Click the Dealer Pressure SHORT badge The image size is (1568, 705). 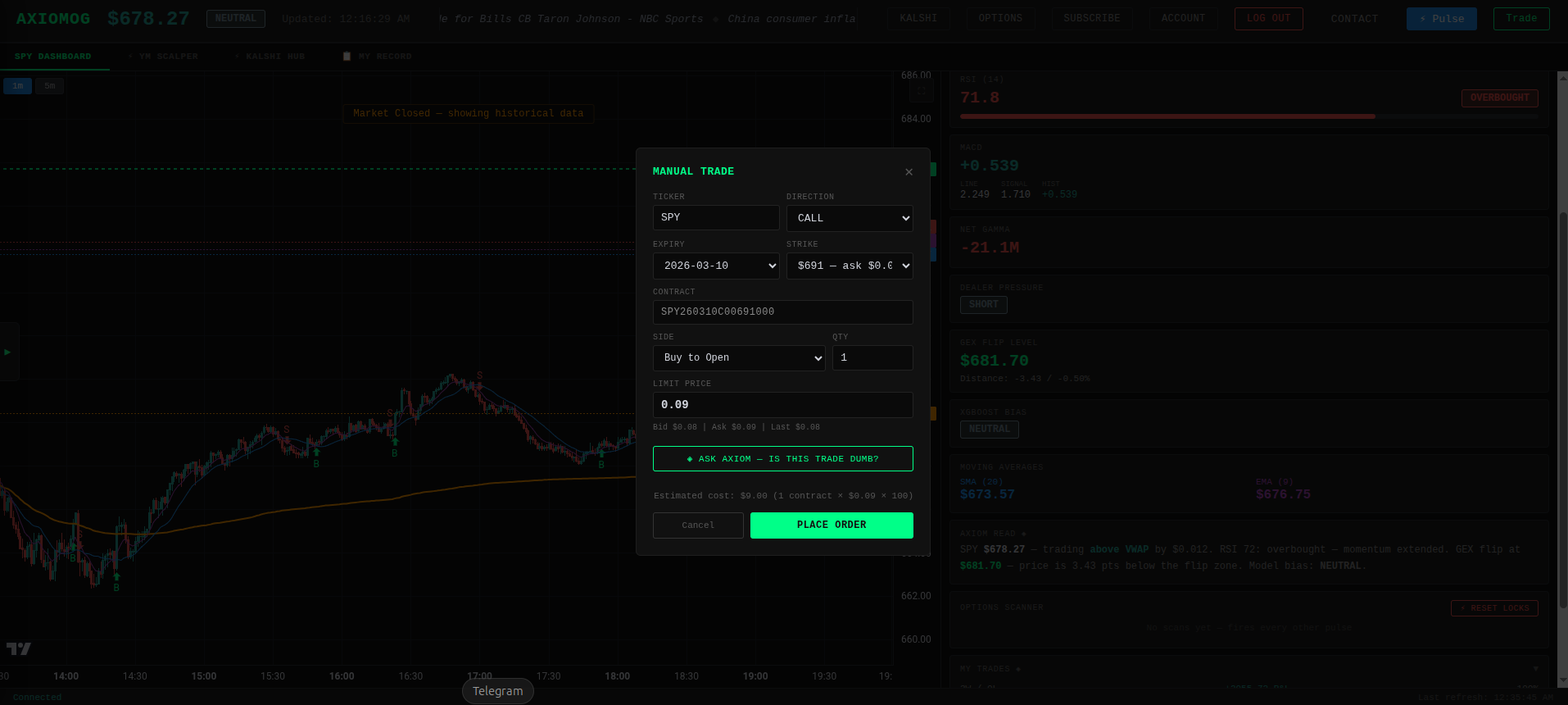click(983, 304)
